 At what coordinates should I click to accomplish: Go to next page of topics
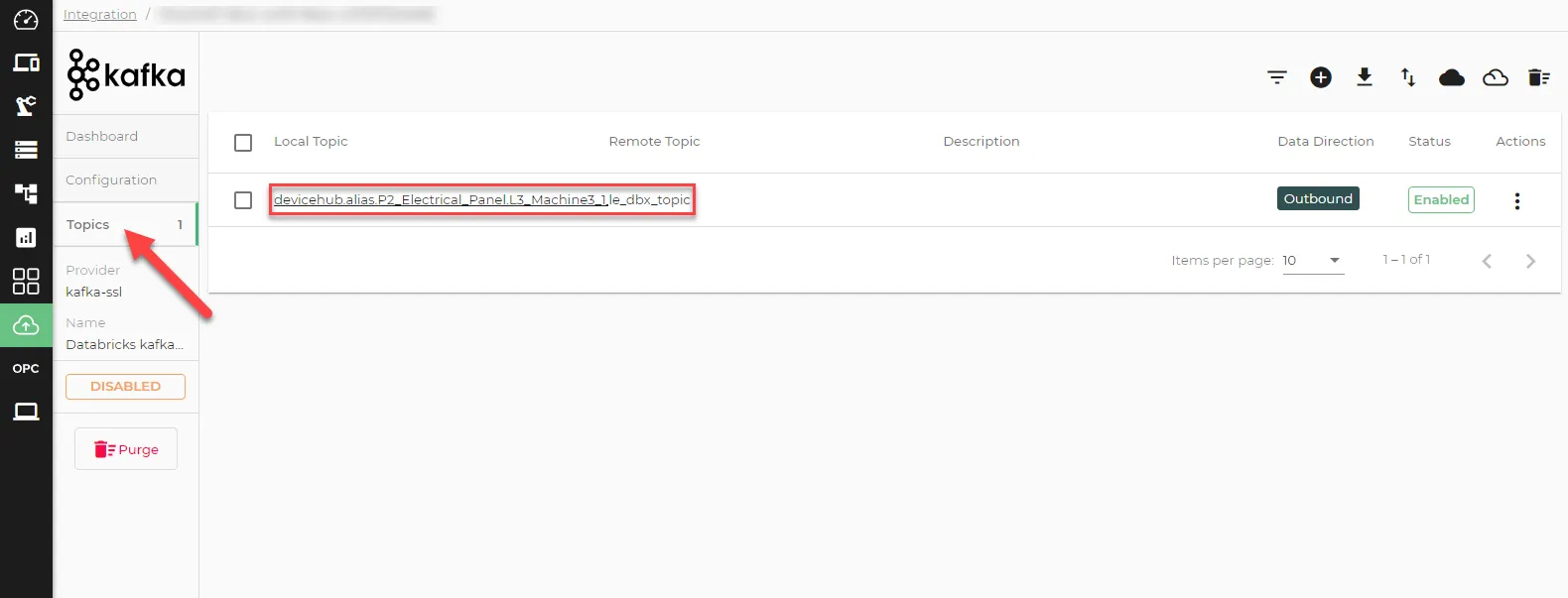(1530, 261)
